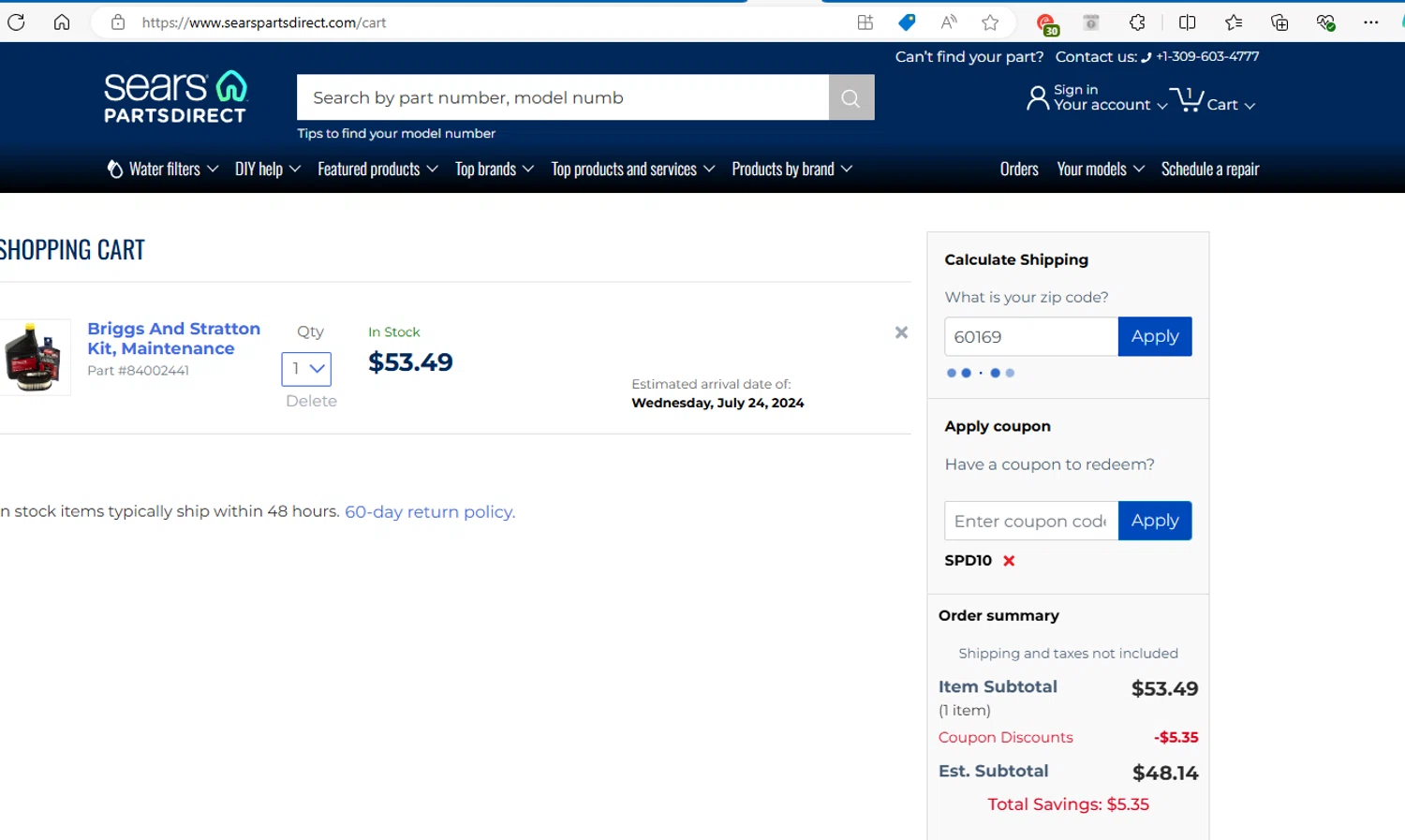Open the Orders page
The height and width of the screenshot is (840, 1405).
coord(1019,169)
